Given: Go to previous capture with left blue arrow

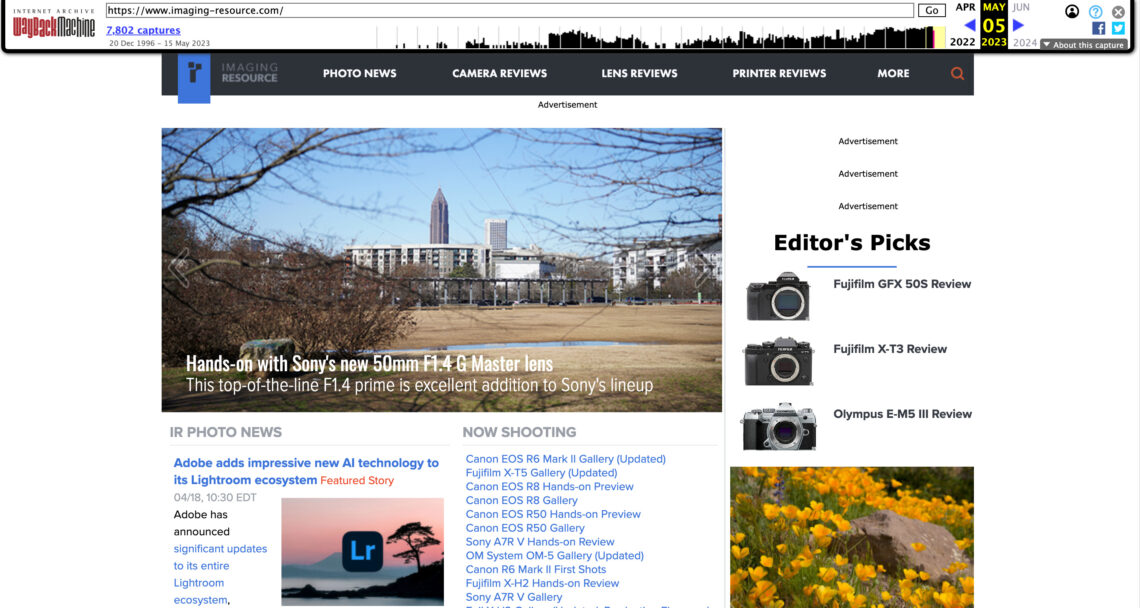Looking at the screenshot, I should 969,25.
